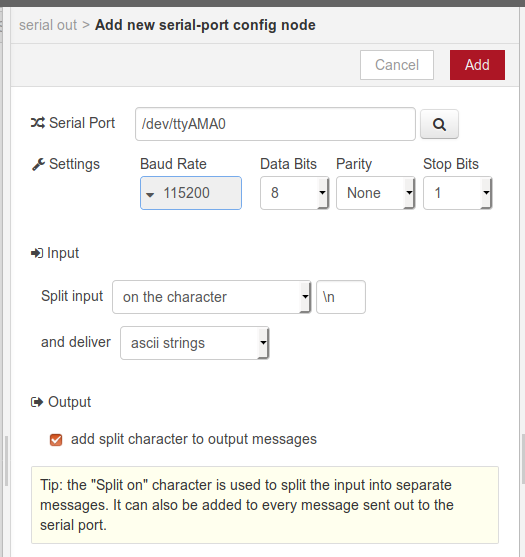The width and height of the screenshot is (525, 557).
Task: Click the right edge vertical scrollbar
Action: click(x=523, y=459)
